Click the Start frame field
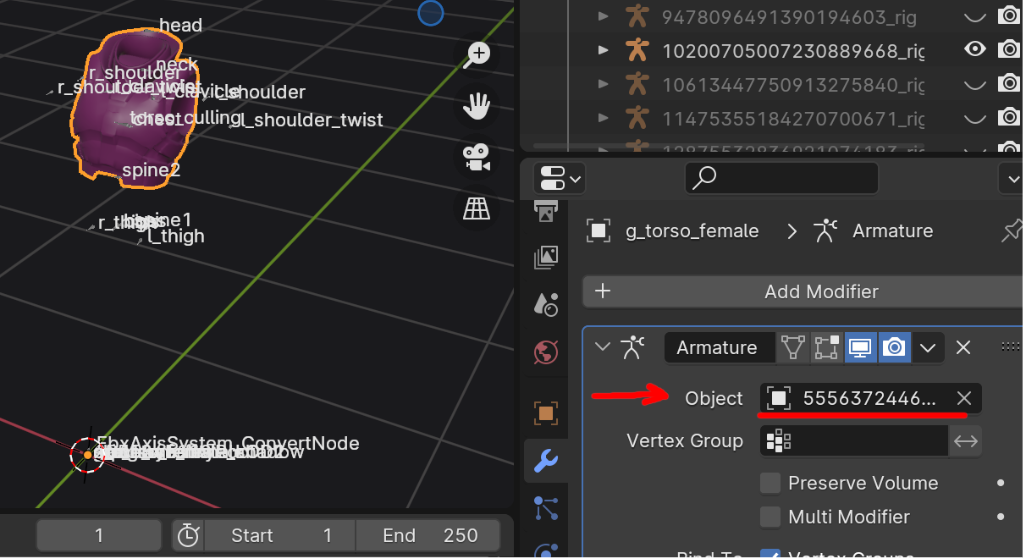 click(x=280, y=535)
